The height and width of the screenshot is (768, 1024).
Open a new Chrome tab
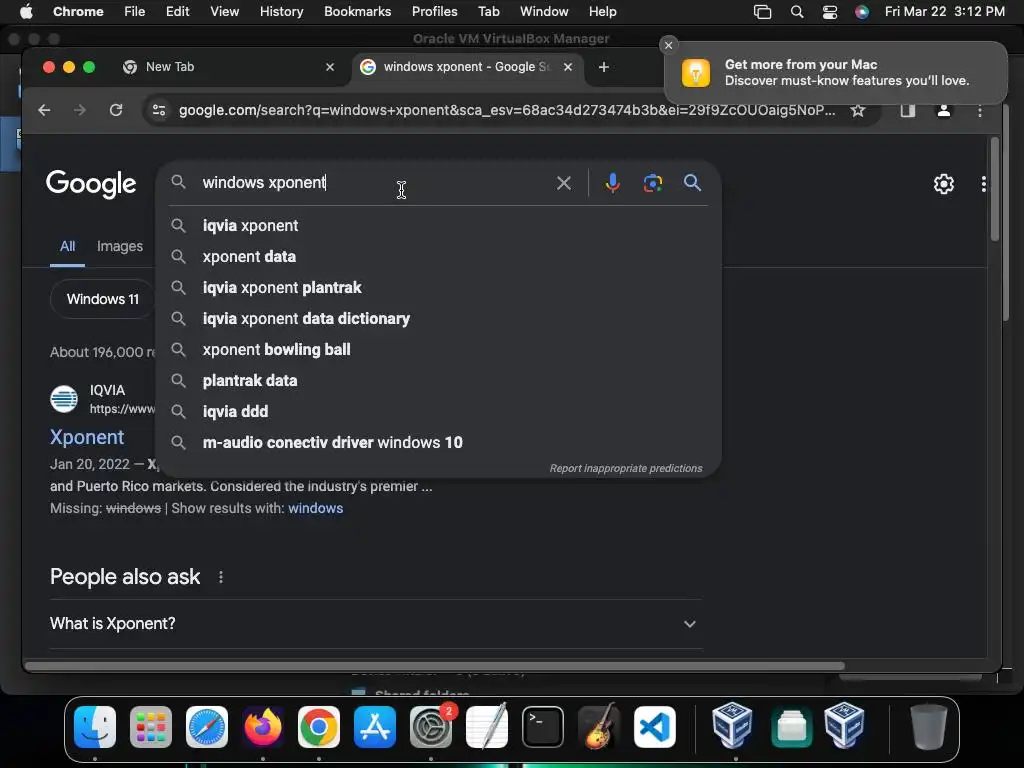click(603, 67)
